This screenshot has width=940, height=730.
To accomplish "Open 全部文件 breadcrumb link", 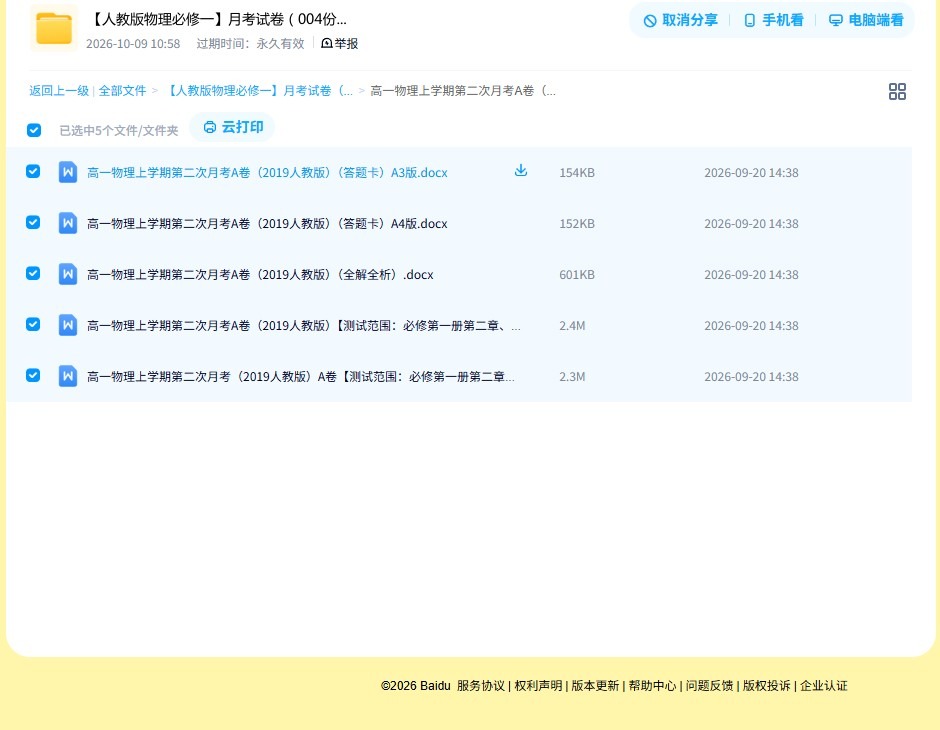I will [x=122, y=91].
